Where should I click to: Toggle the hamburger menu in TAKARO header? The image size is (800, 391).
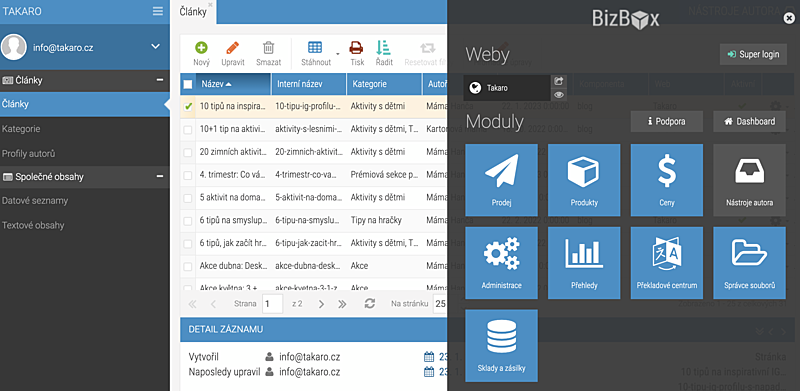click(x=158, y=11)
